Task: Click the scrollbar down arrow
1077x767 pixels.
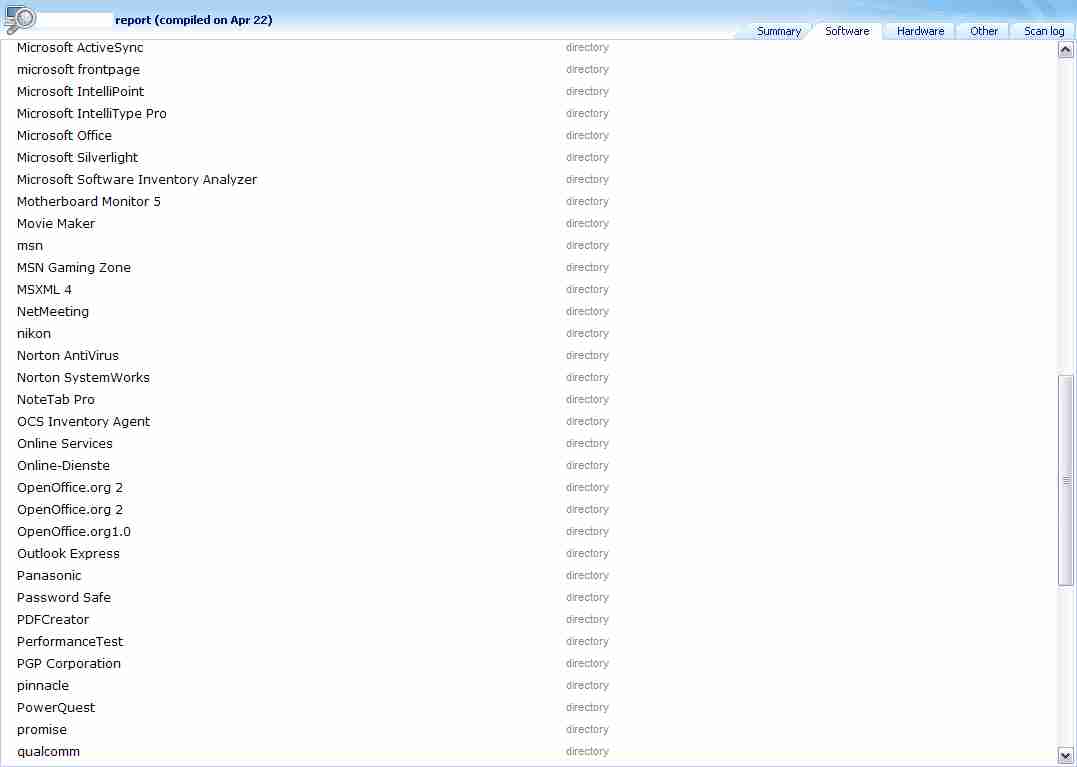Action: [x=1066, y=756]
